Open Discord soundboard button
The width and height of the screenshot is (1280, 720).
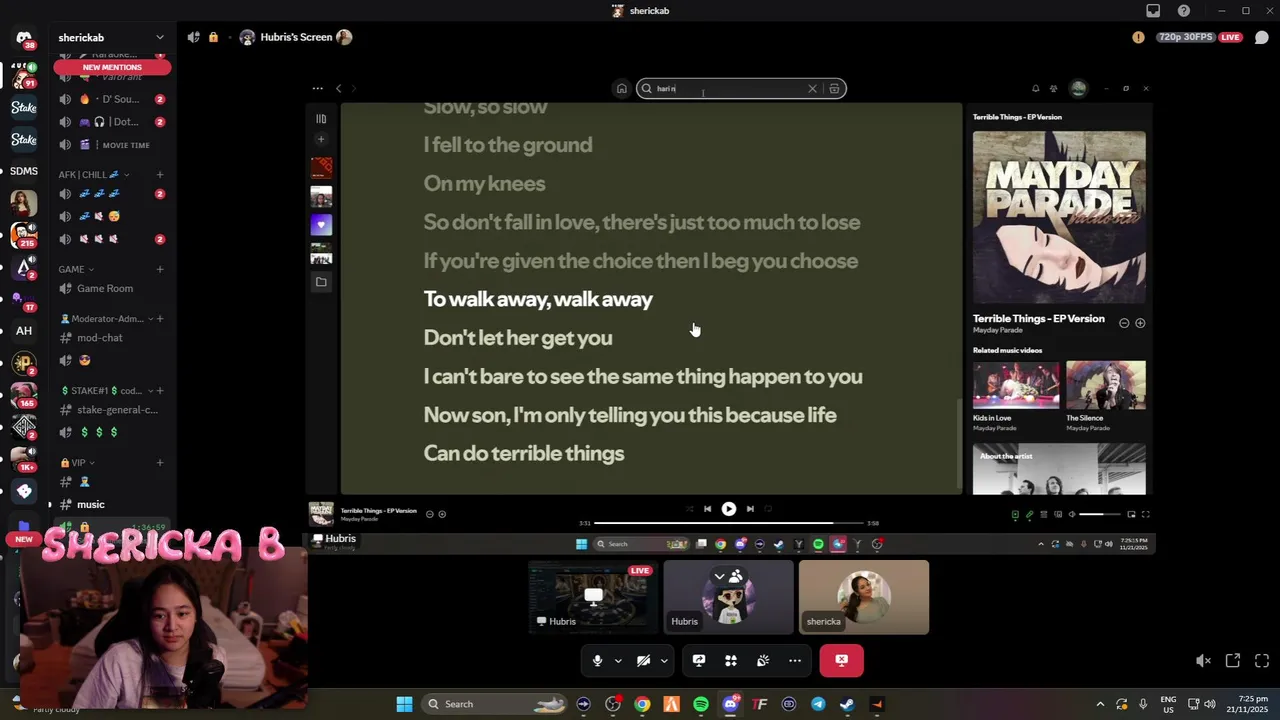(763, 660)
